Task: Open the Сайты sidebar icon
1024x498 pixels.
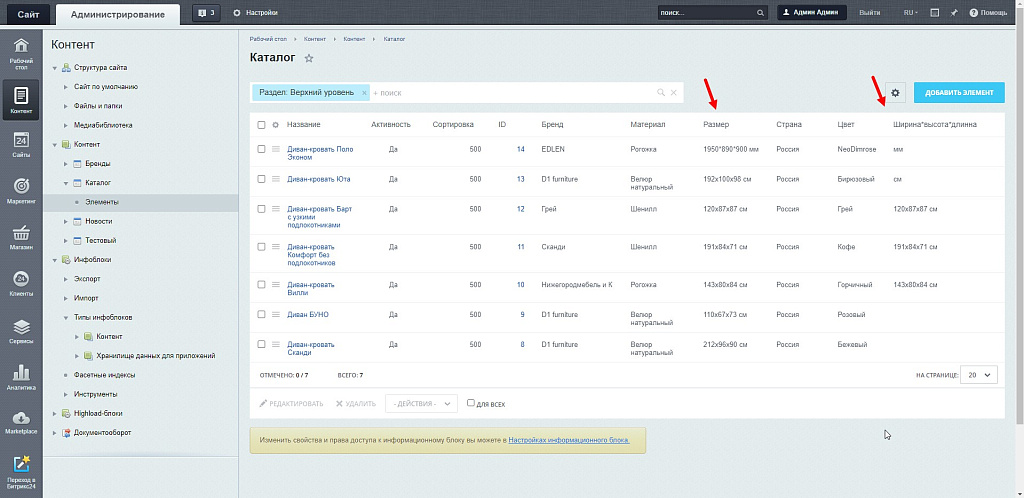Action: pos(21,141)
